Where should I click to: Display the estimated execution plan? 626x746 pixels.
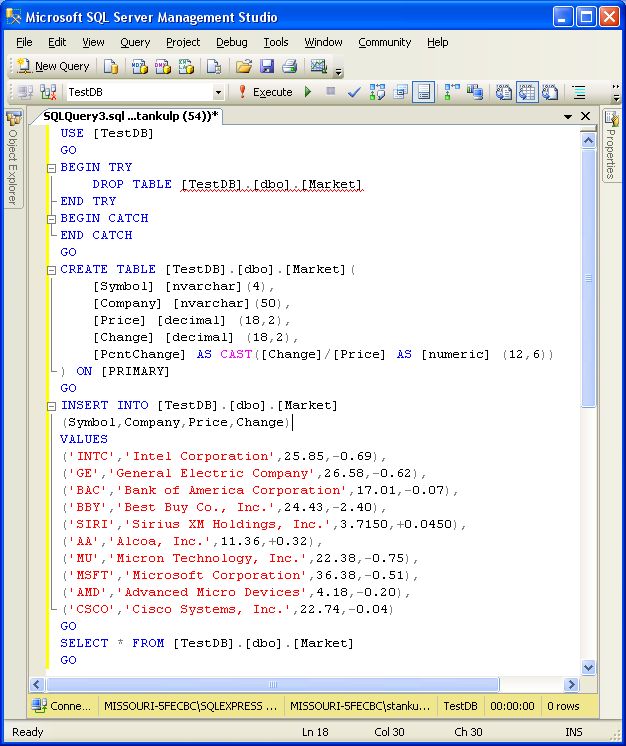coord(377,92)
